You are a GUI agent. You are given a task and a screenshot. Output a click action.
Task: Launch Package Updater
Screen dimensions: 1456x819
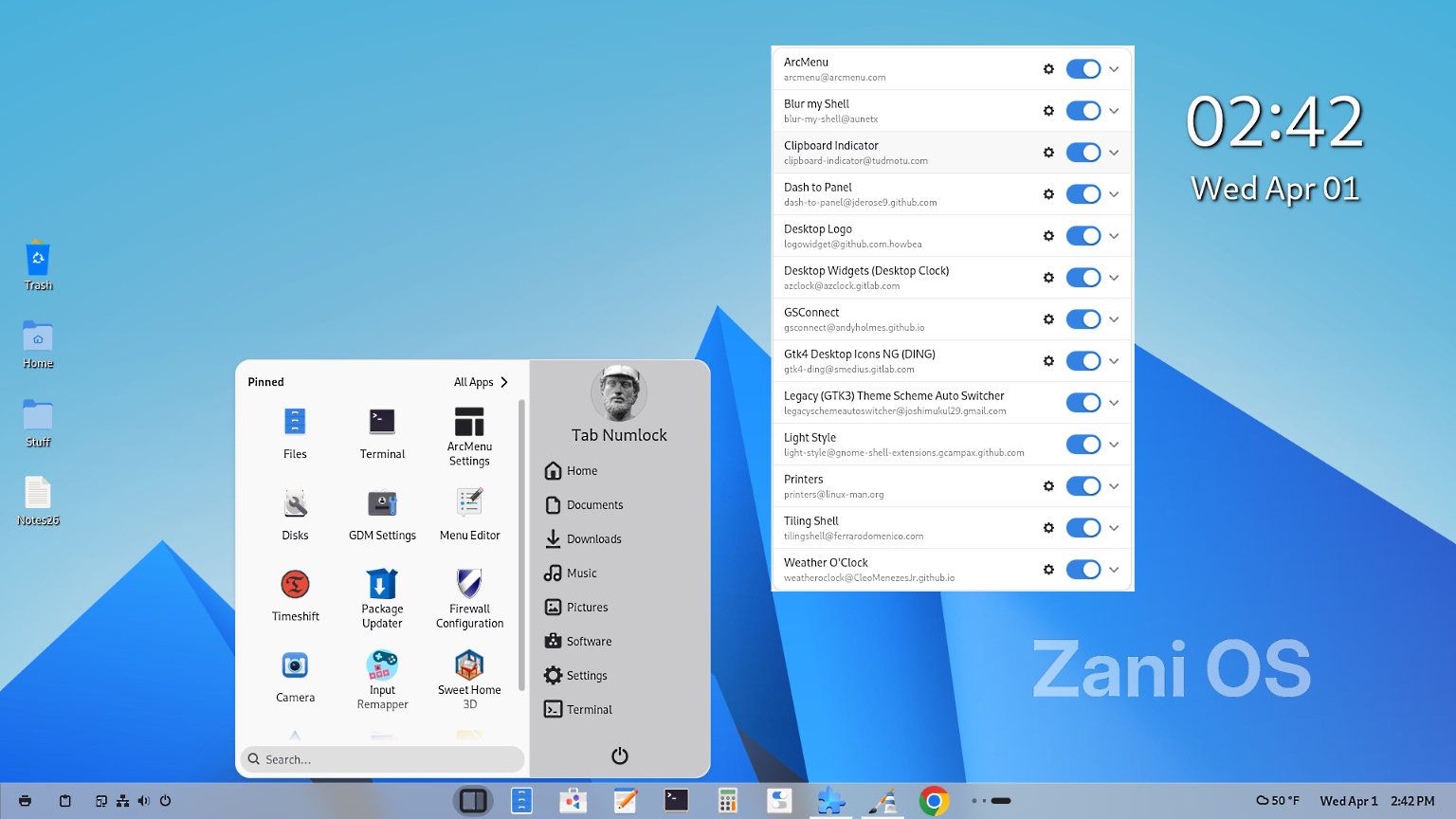382,597
